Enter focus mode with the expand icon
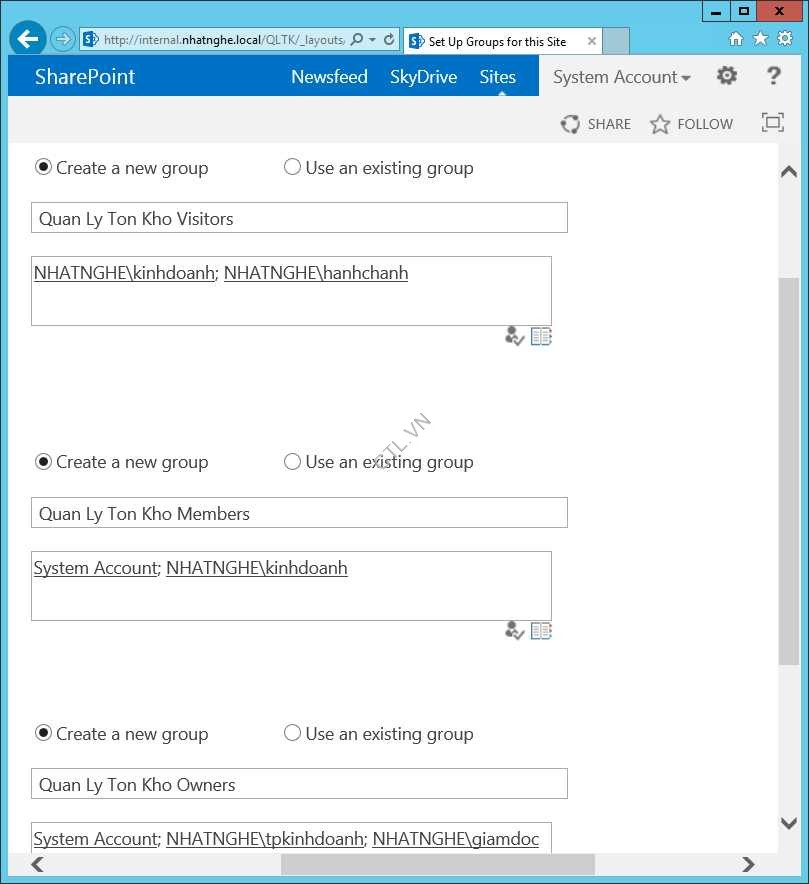 coord(772,122)
